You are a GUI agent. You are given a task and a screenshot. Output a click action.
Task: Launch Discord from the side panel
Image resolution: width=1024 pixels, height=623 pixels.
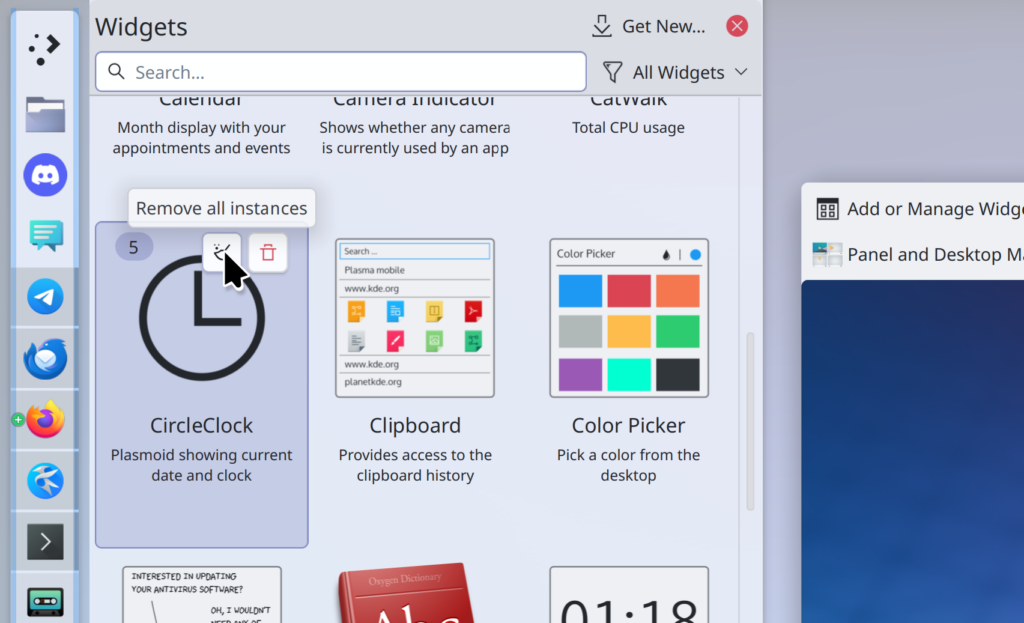[45, 175]
